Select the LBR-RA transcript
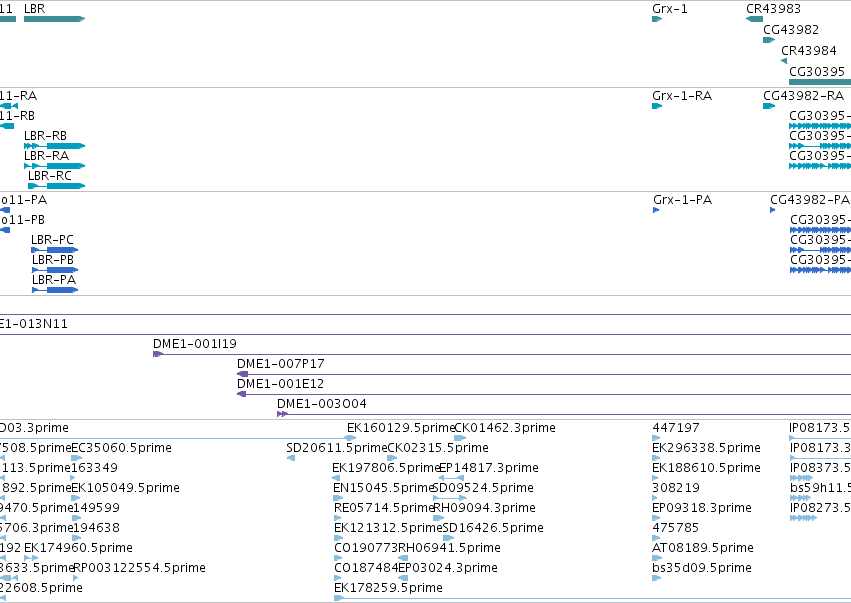 coord(54,166)
